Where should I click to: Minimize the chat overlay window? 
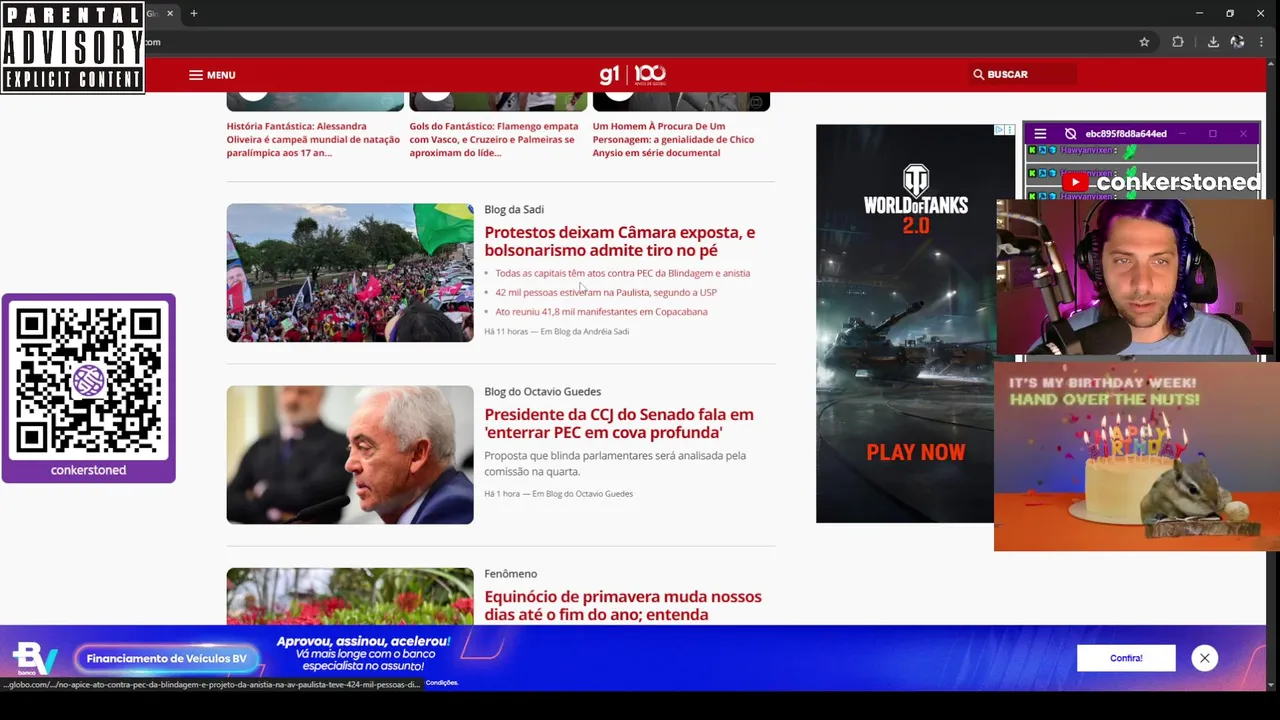tap(1181, 133)
